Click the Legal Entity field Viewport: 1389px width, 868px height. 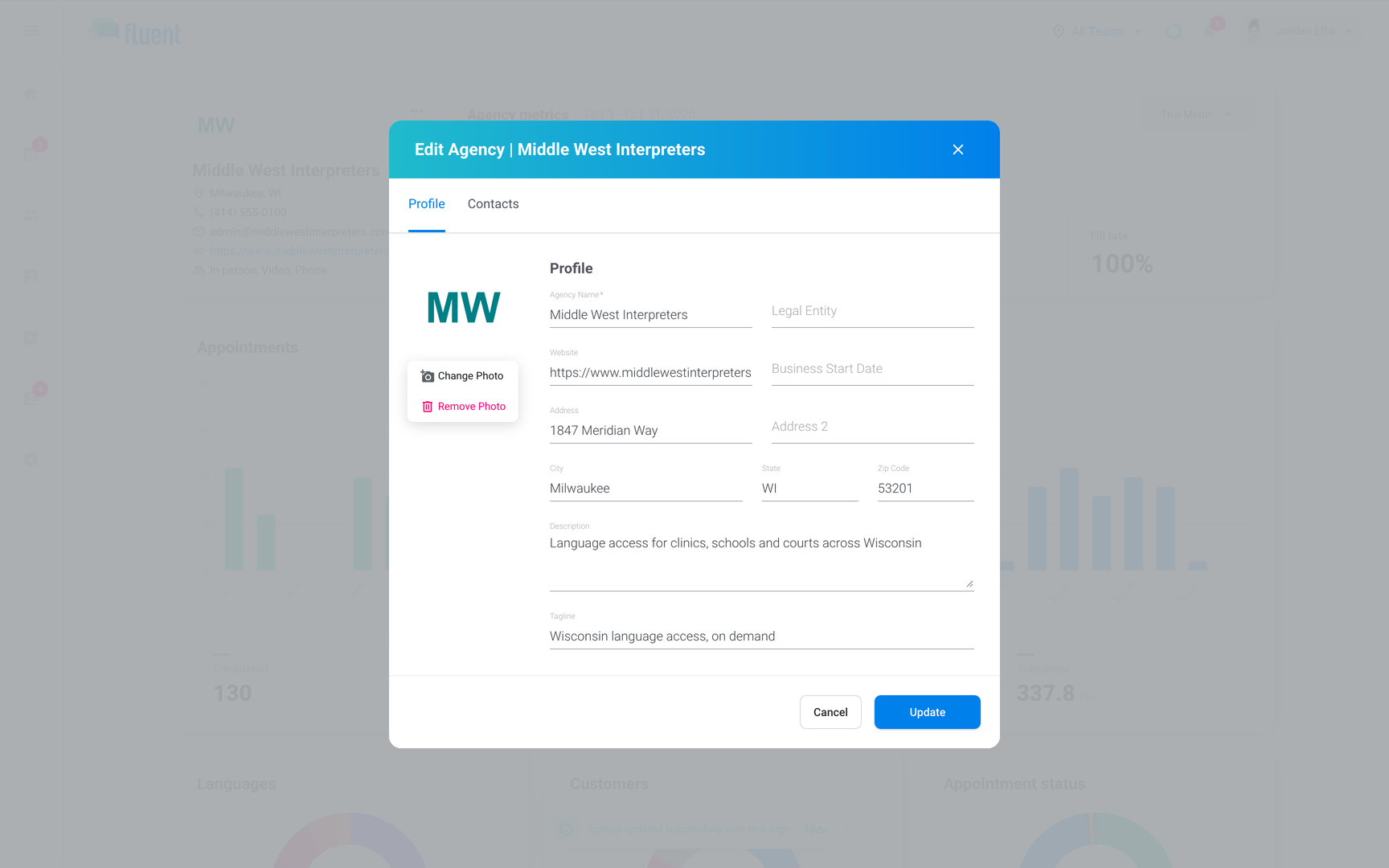click(x=873, y=311)
